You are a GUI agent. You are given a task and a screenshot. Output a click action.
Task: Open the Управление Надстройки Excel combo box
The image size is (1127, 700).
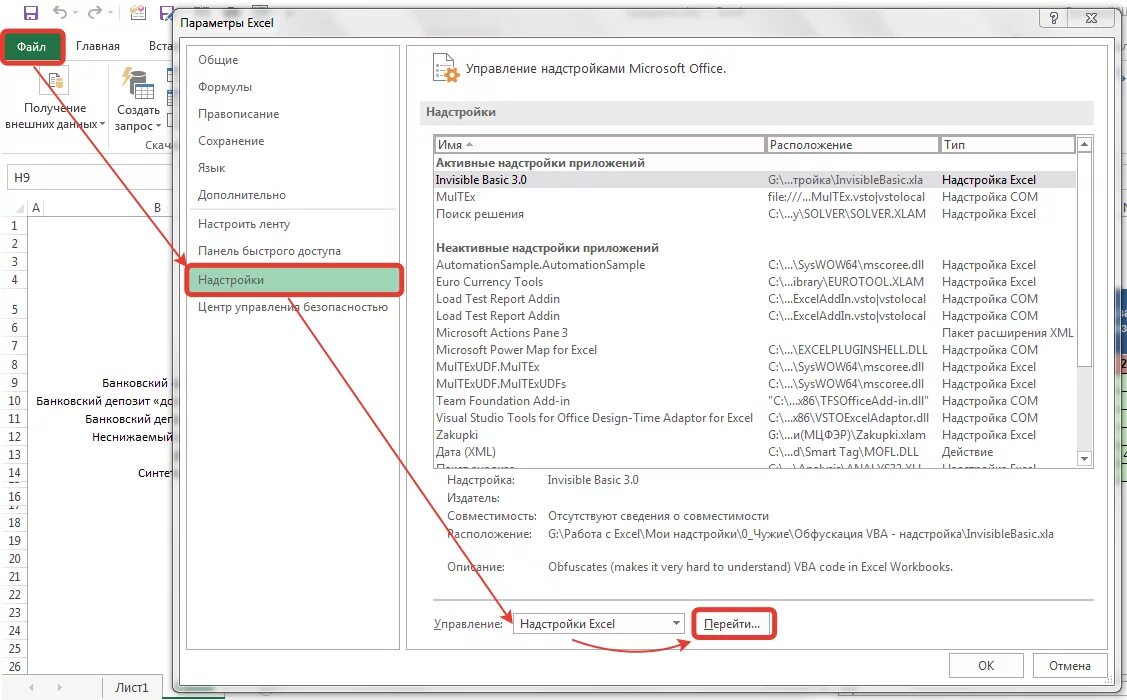598,623
